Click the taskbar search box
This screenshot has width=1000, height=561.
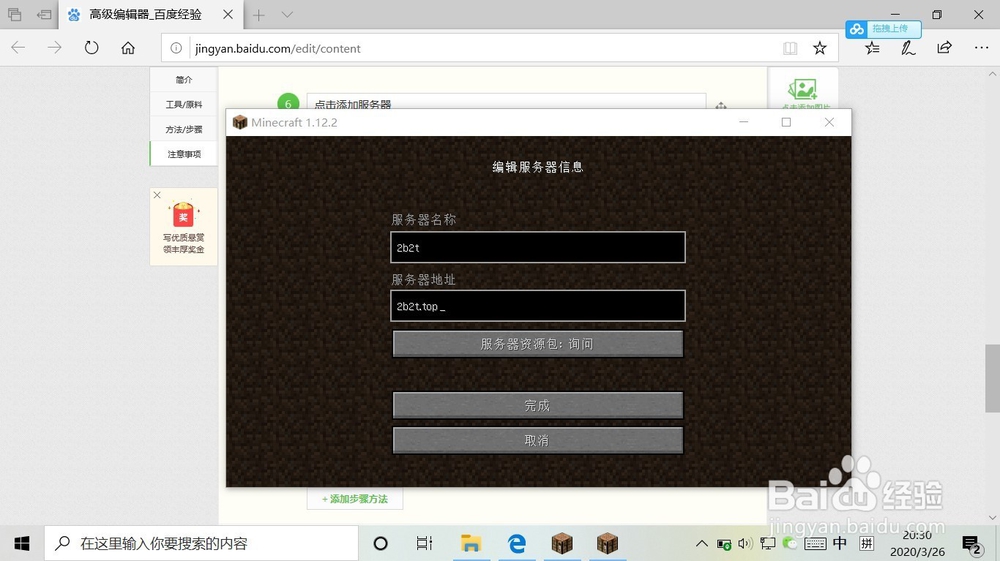pyautogui.click(x=202, y=543)
